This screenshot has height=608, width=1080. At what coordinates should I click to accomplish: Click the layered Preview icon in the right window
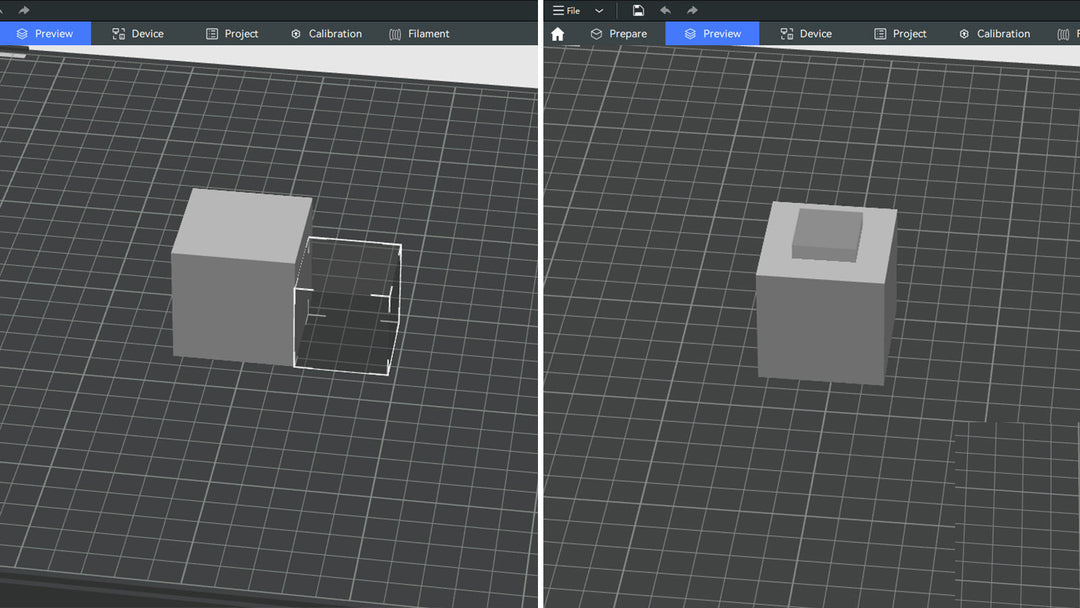point(689,33)
